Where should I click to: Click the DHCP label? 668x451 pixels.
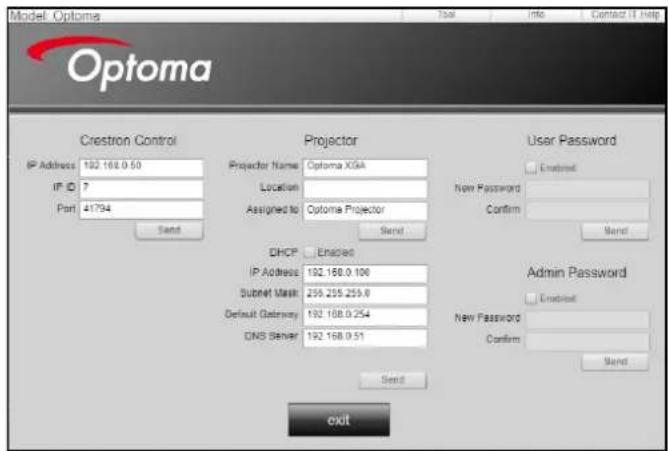point(283,253)
